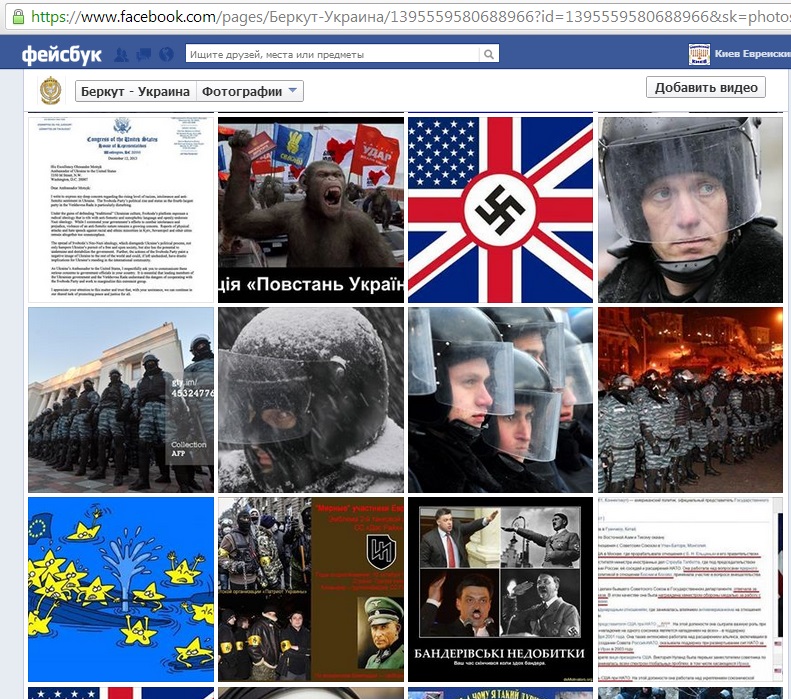Viewport: 791px width, 699px height.
Task: Open the Congress letter document thumbnail
Action: point(121,209)
